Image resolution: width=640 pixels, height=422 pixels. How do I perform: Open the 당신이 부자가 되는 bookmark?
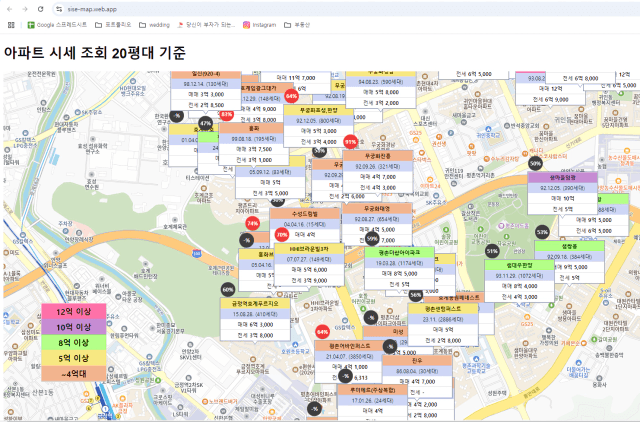click(206, 25)
